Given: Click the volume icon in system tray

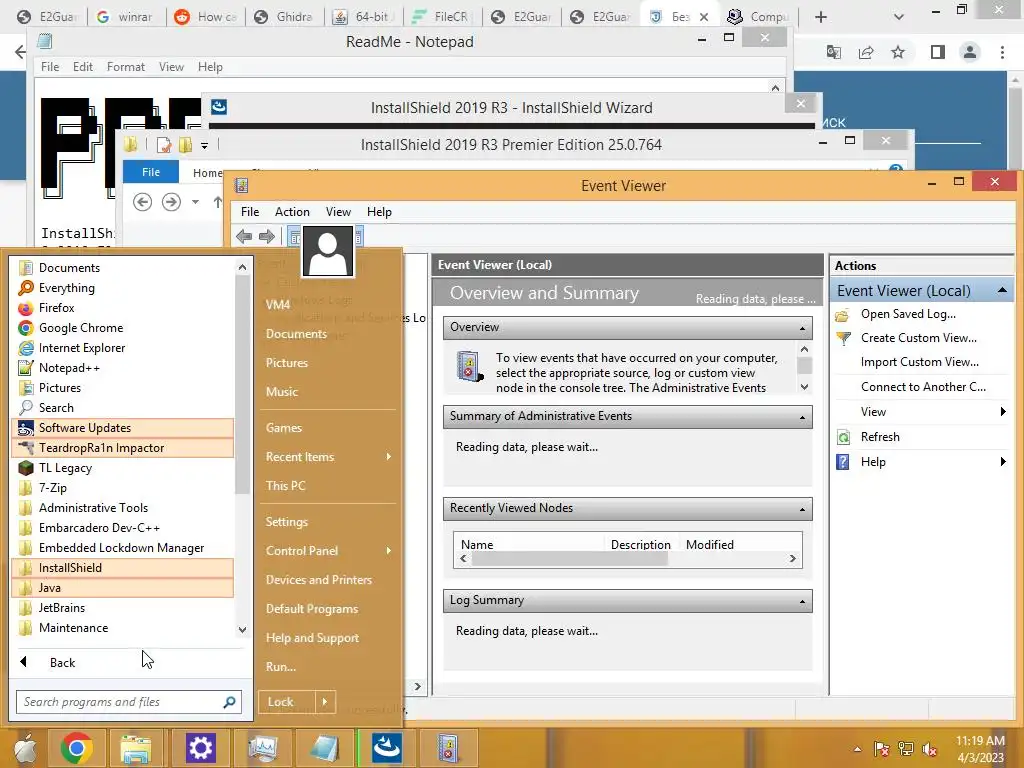Looking at the screenshot, I should coord(929,749).
